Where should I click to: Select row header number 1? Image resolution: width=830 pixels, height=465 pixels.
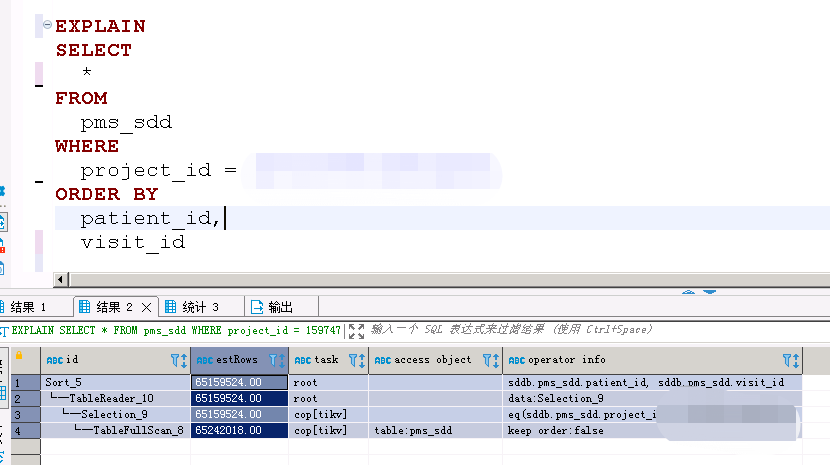(25, 382)
